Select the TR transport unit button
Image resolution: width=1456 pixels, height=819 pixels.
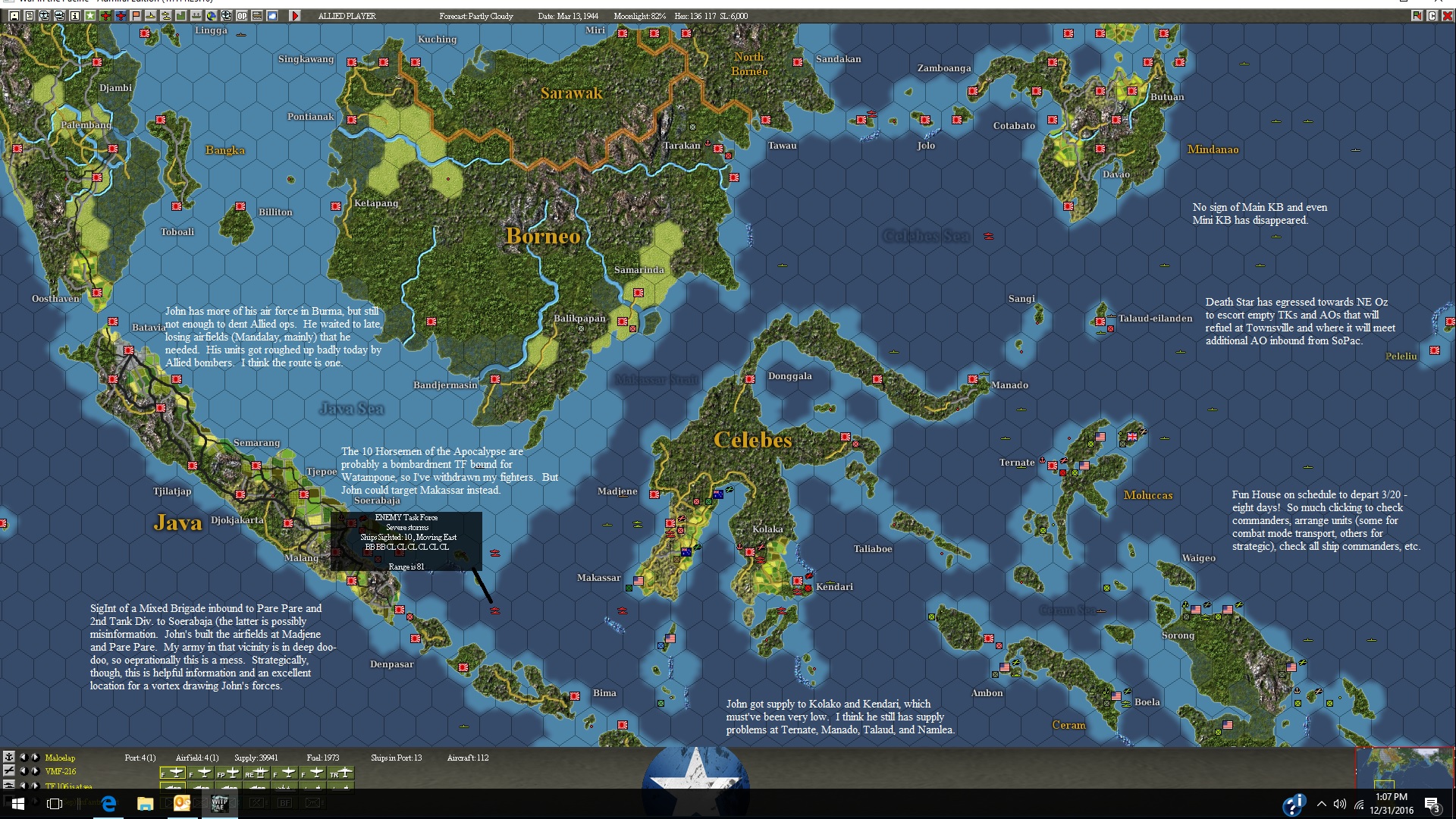pos(340,773)
